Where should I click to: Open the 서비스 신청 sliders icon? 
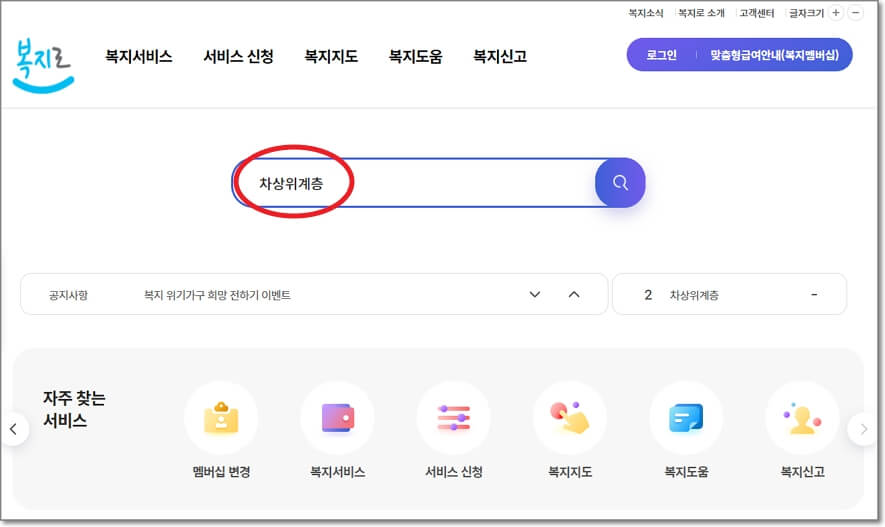[x=454, y=418]
